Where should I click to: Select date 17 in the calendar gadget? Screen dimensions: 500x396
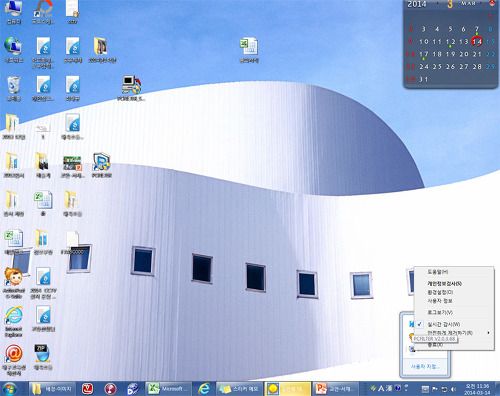click(x=424, y=54)
